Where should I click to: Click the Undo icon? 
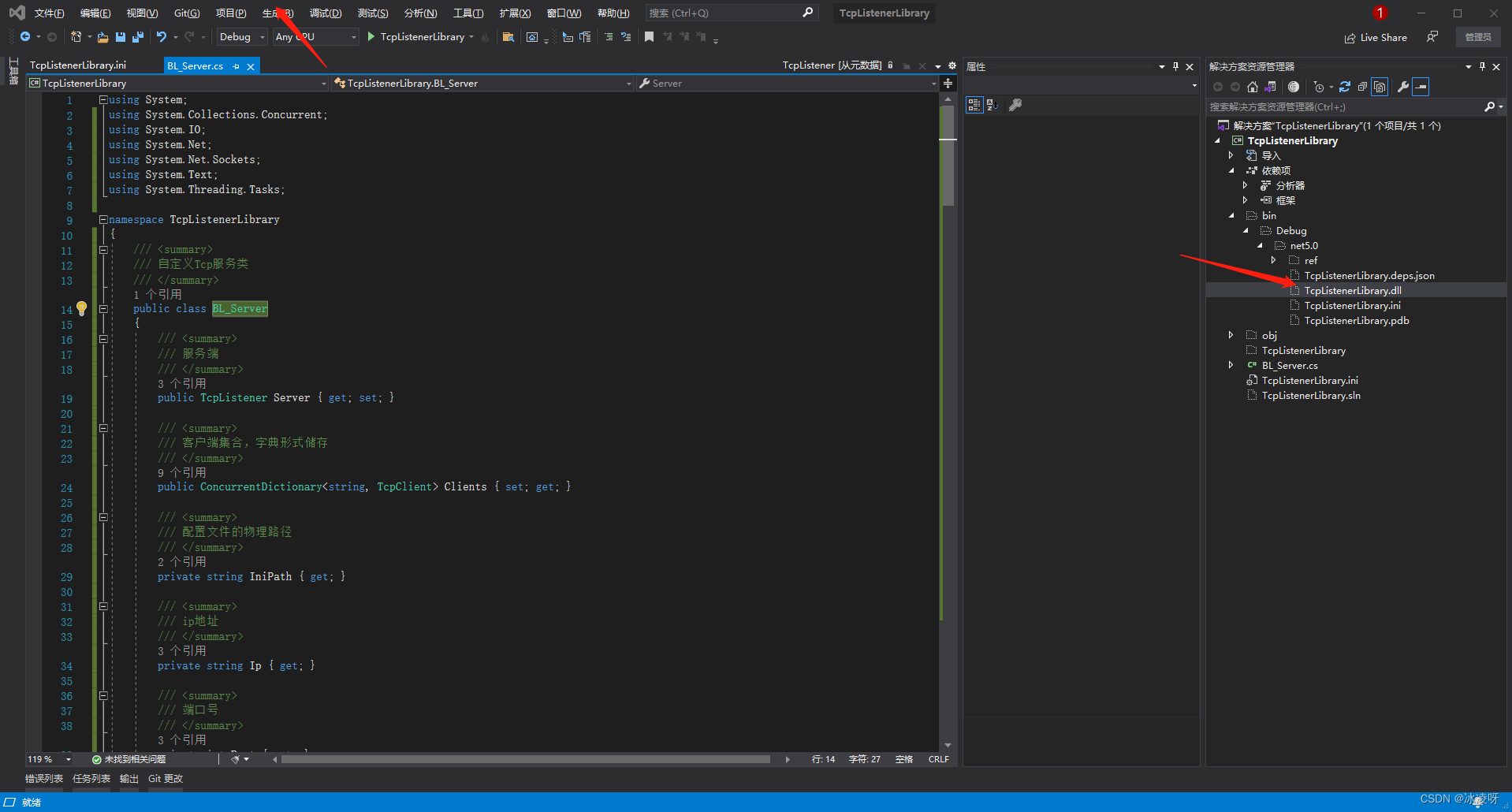160,36
